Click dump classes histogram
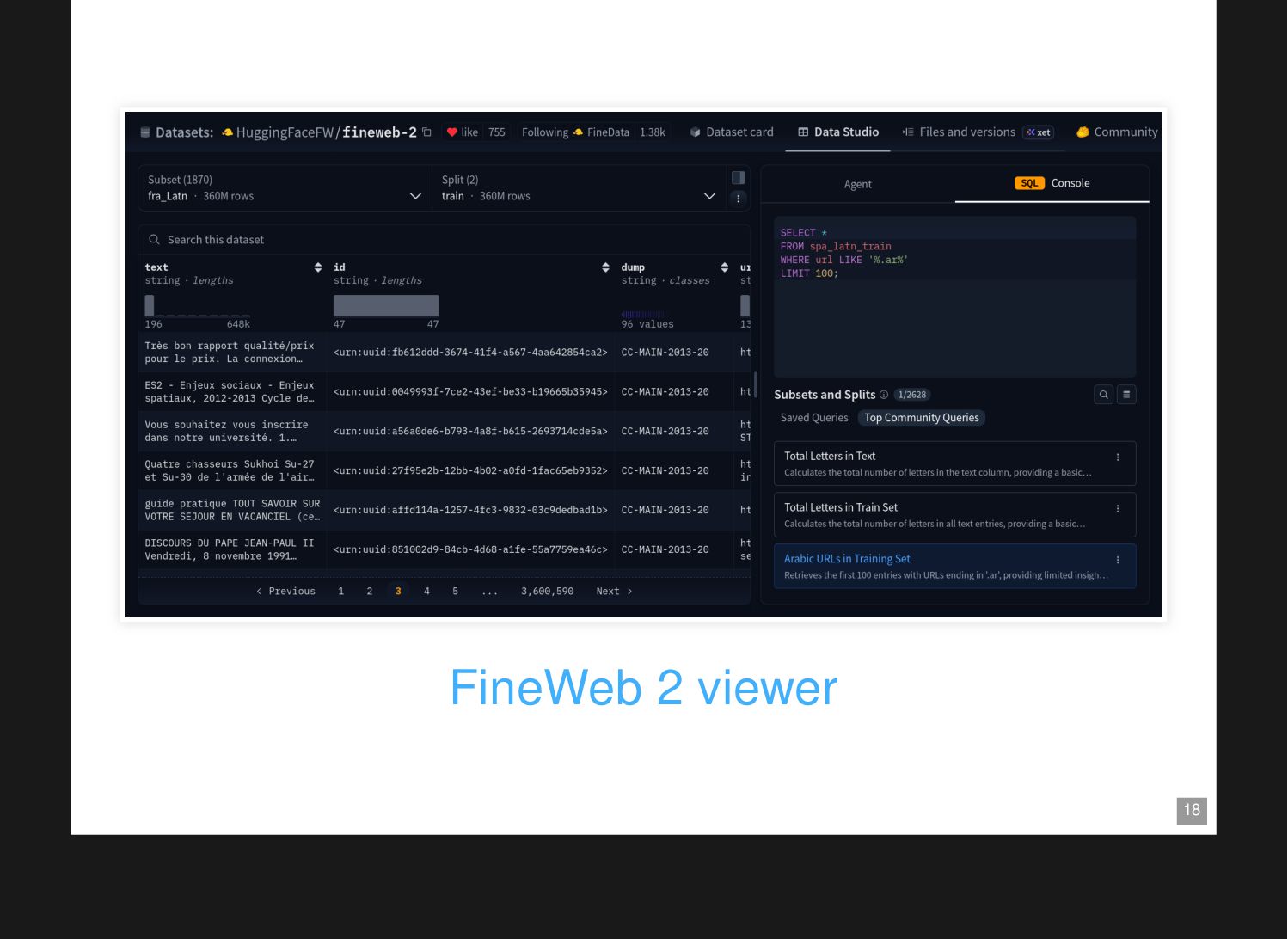The height and width of the screenshot is (939, 1288). [x=643, y=314]
